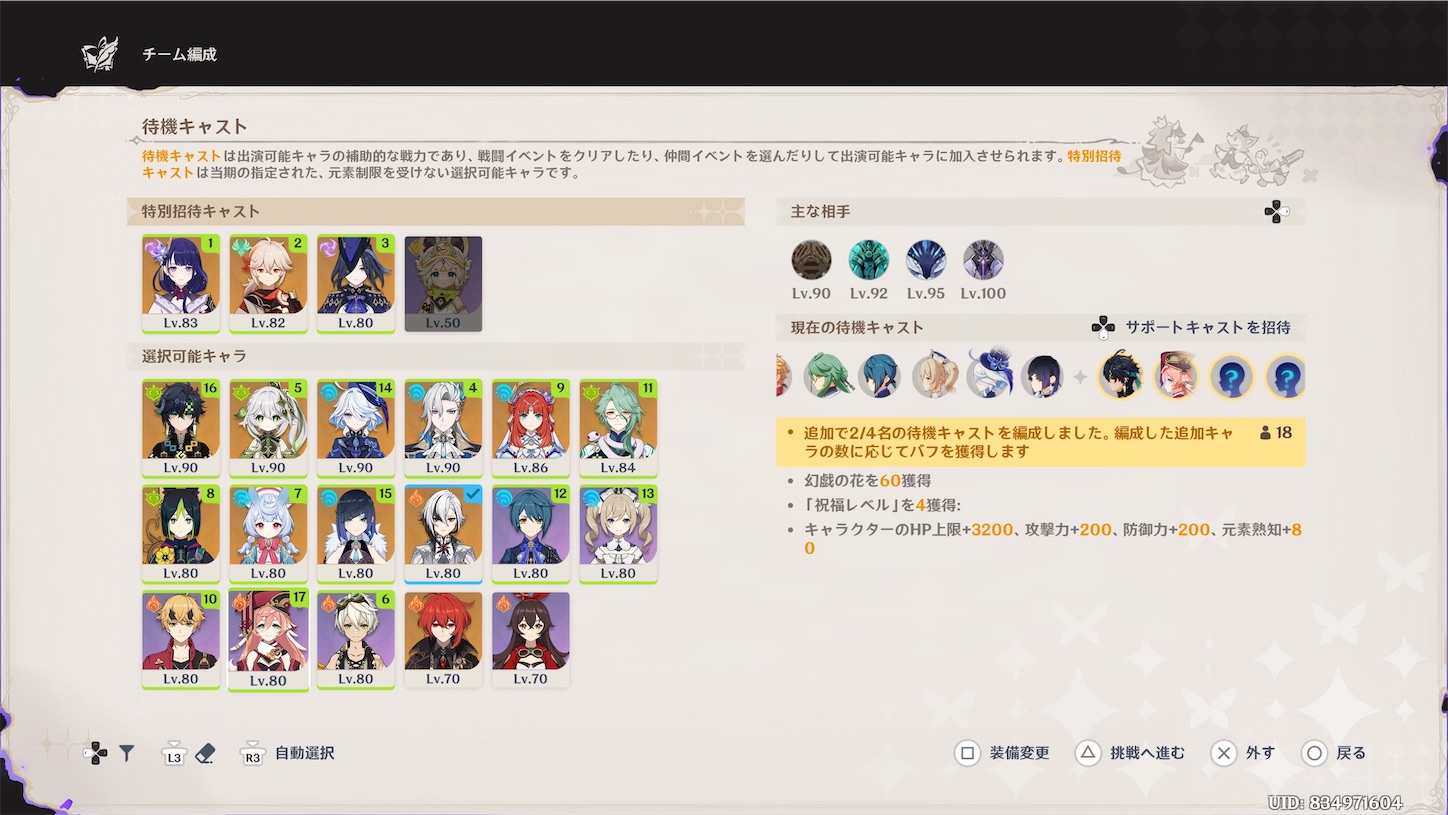Click the team formation logo icon
Viewport: 1448px width, 815px height.
[100, 54]
